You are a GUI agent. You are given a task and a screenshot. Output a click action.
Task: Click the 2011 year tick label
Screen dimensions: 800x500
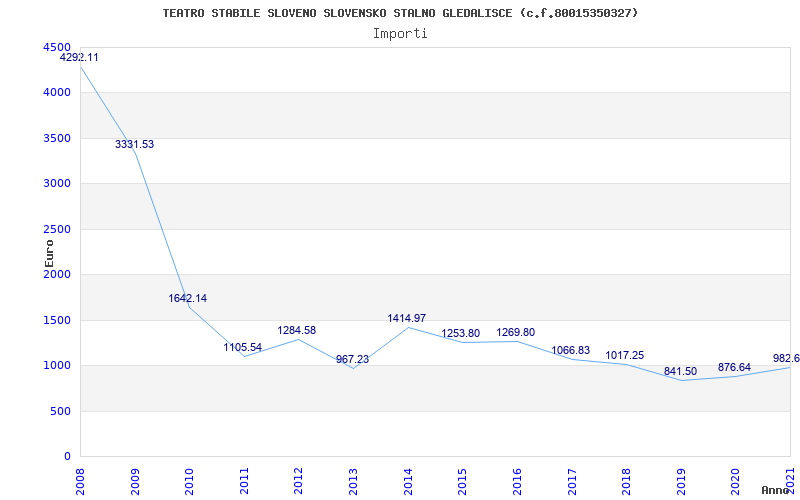click(x=244, y=481)
